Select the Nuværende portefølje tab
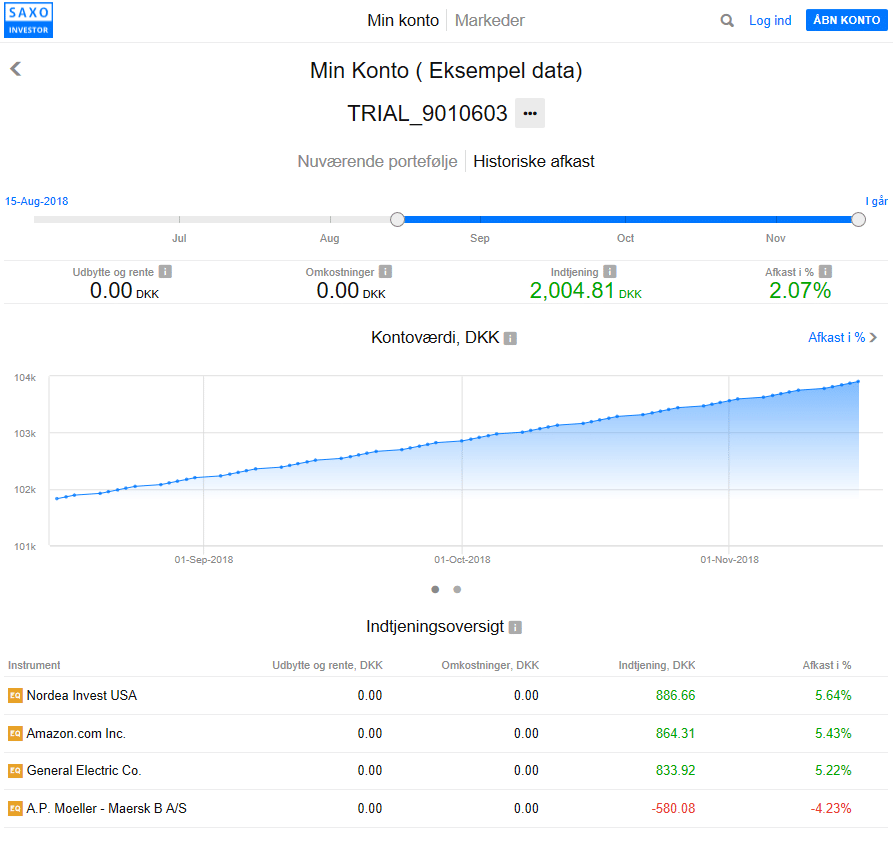The height and width of the screenshot is (841, 893). [378, 162]
